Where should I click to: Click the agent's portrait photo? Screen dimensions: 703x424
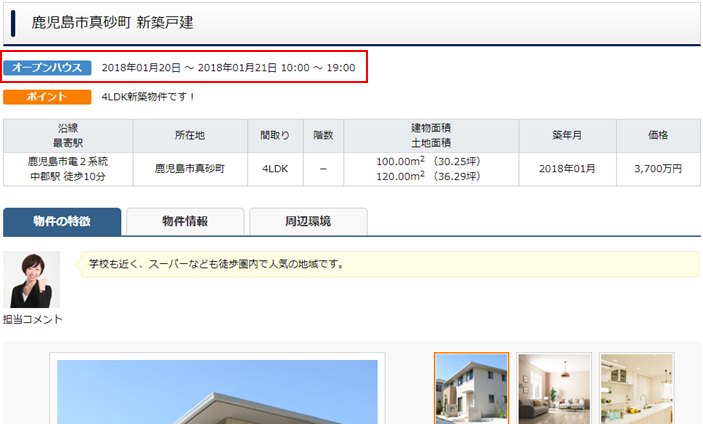click(31, 280)
